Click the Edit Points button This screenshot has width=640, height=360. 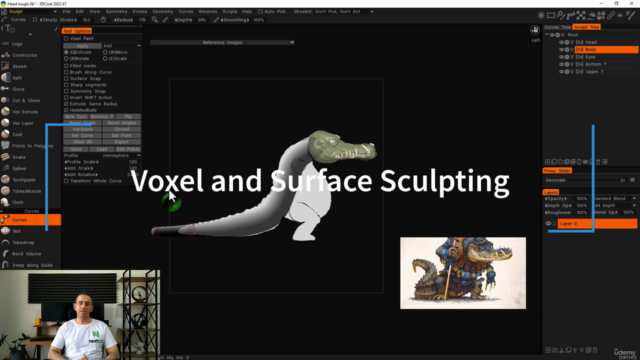(128, 149)
